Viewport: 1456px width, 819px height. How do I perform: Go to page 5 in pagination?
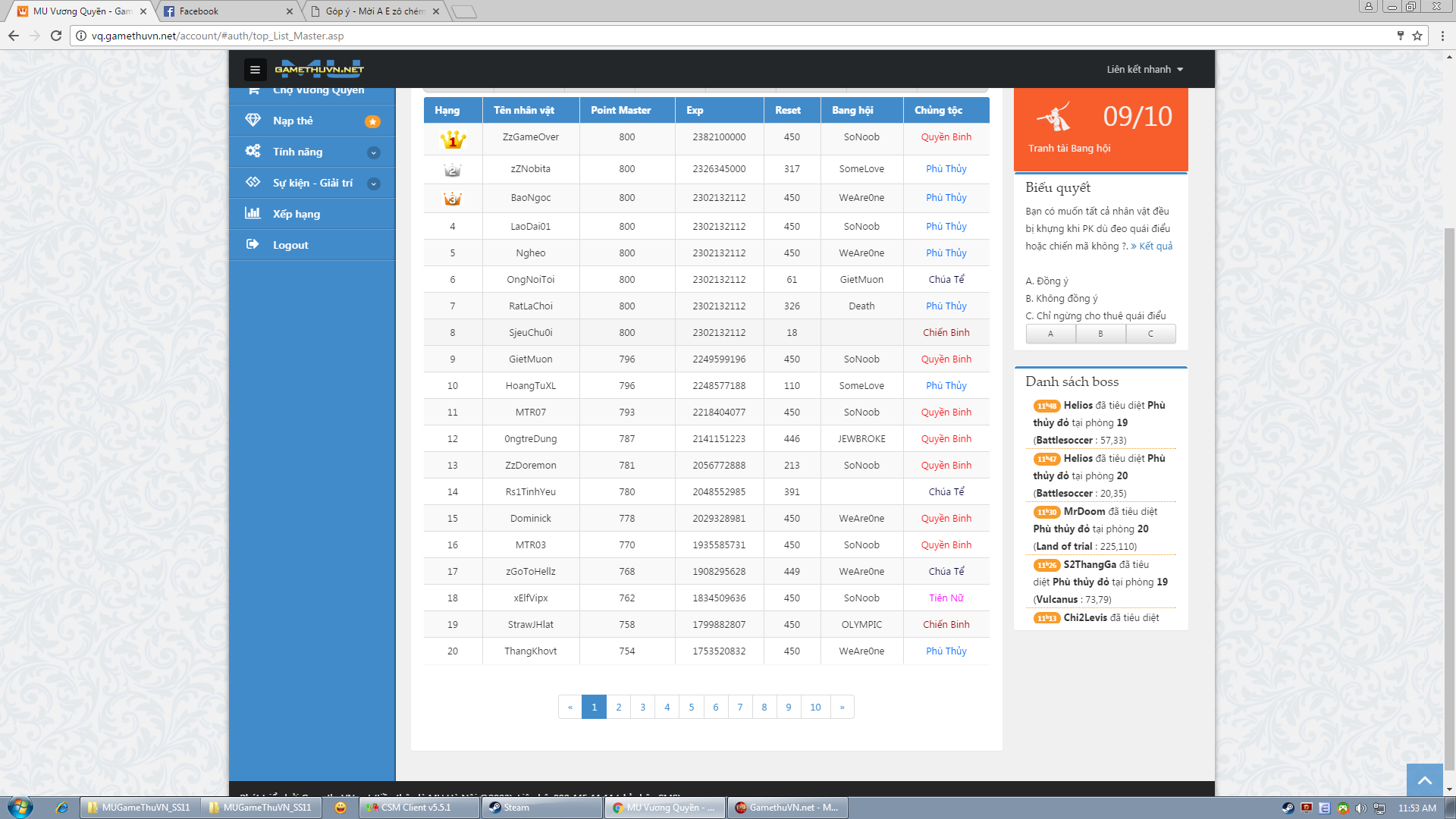[x=691, y=707]
